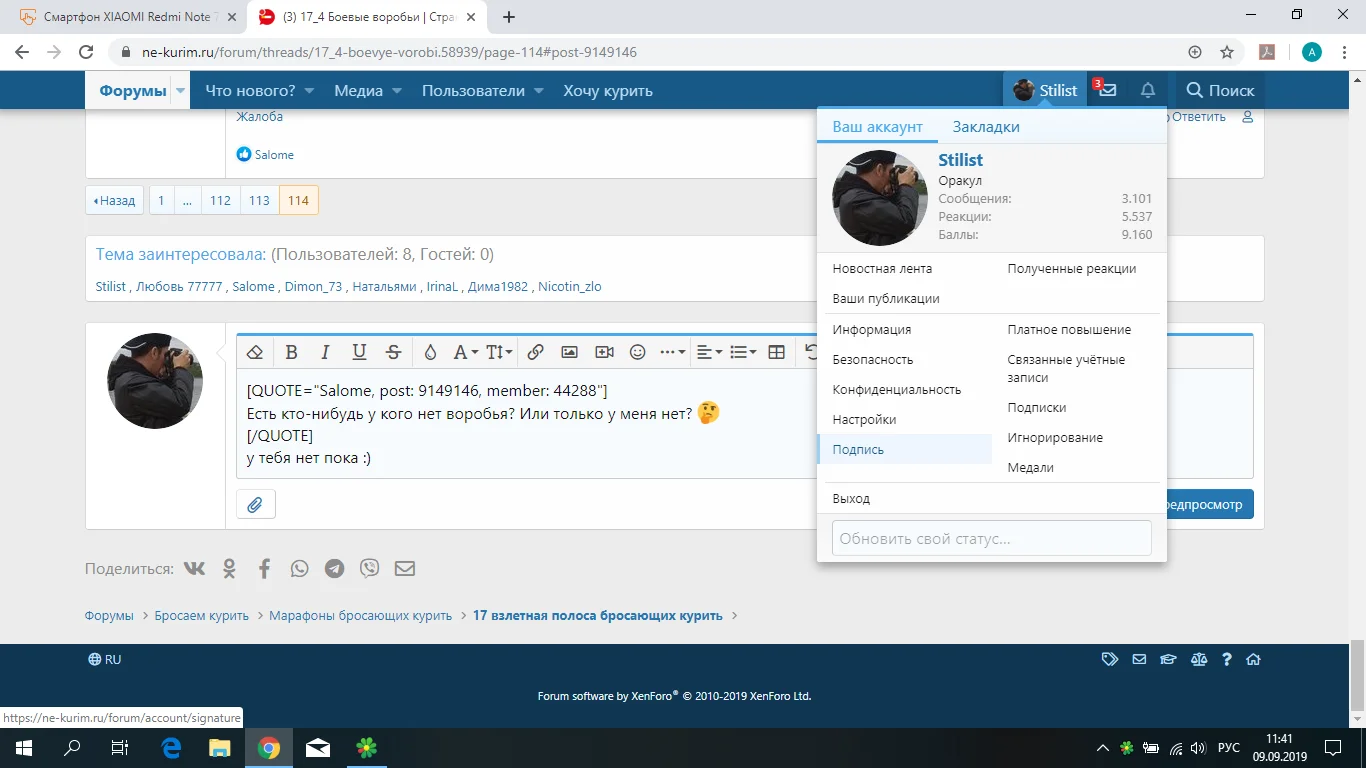1366x768 pixels.
Task: Open File Explorer from the taskbar
Action: 220,748
